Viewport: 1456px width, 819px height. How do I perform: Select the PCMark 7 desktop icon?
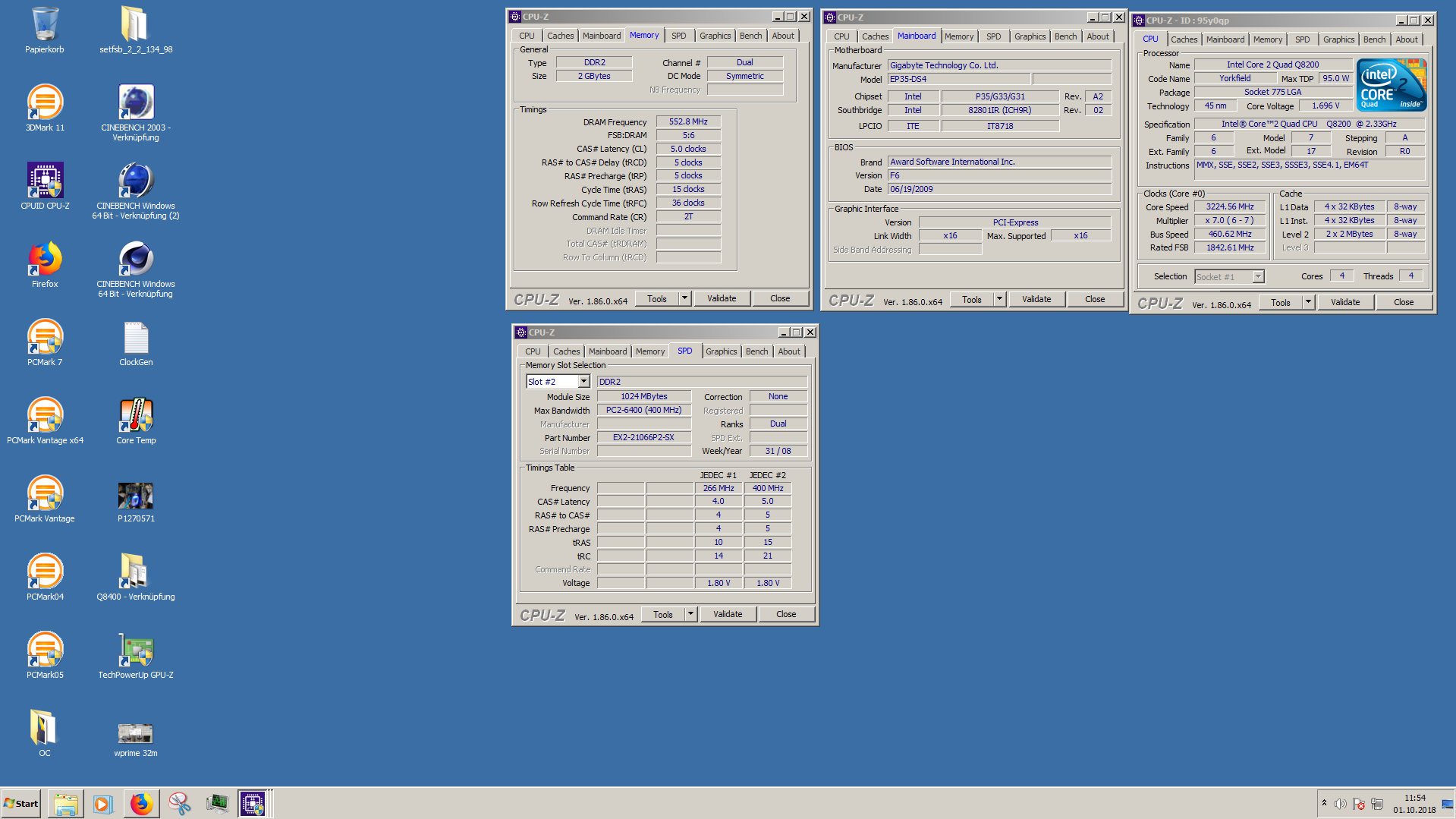(x=45, y=344)
